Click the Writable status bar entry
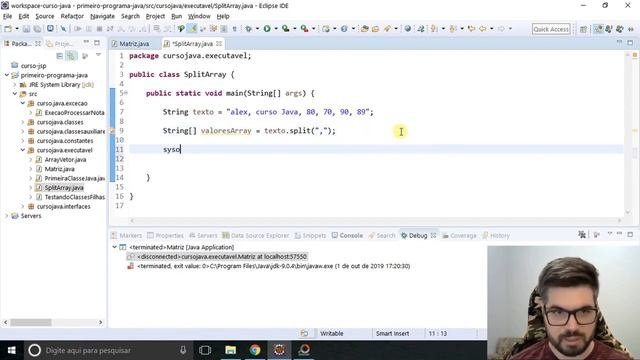The width and height of the screenshot is (640, 360). tap(331, 333)
